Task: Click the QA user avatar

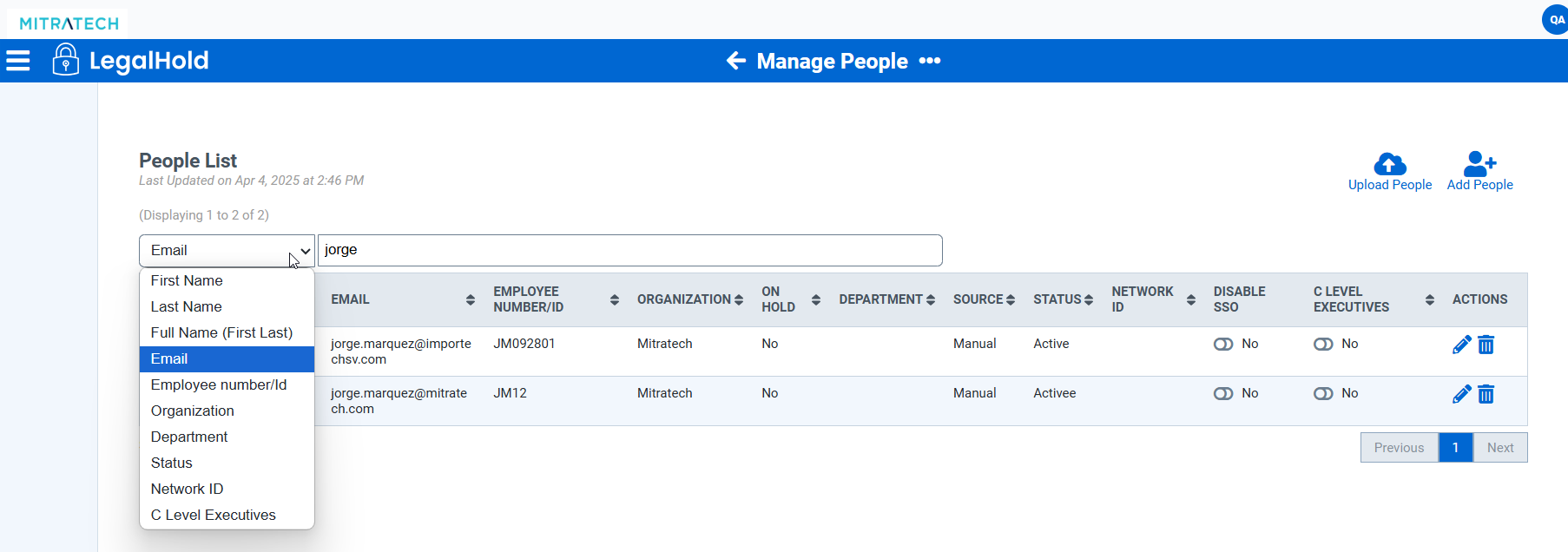Action: click(x=1555, y=20)
